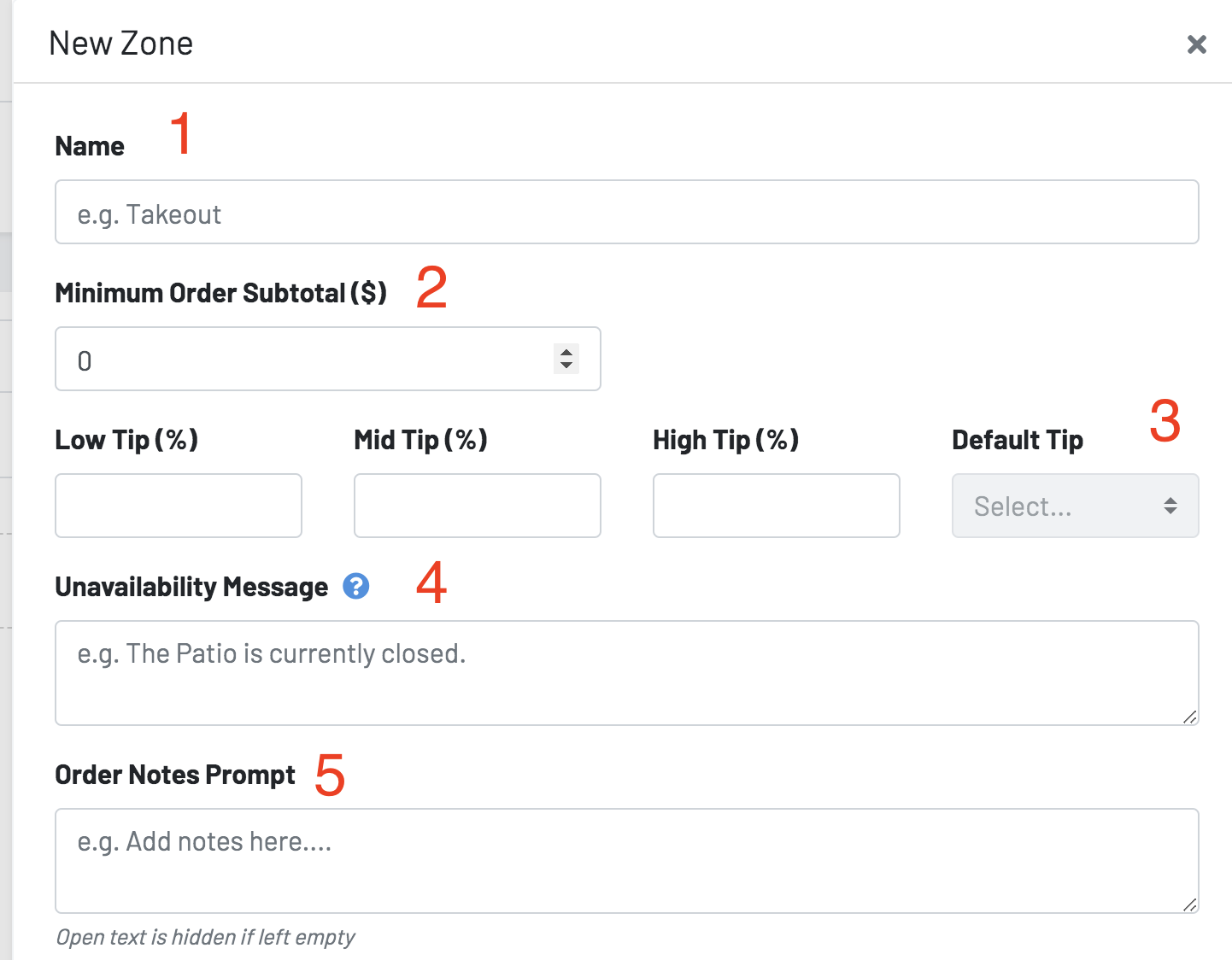Click the help icon beside Unavailability Message
This screenshot has height=960, width=1232.
(x=356, y=586)
